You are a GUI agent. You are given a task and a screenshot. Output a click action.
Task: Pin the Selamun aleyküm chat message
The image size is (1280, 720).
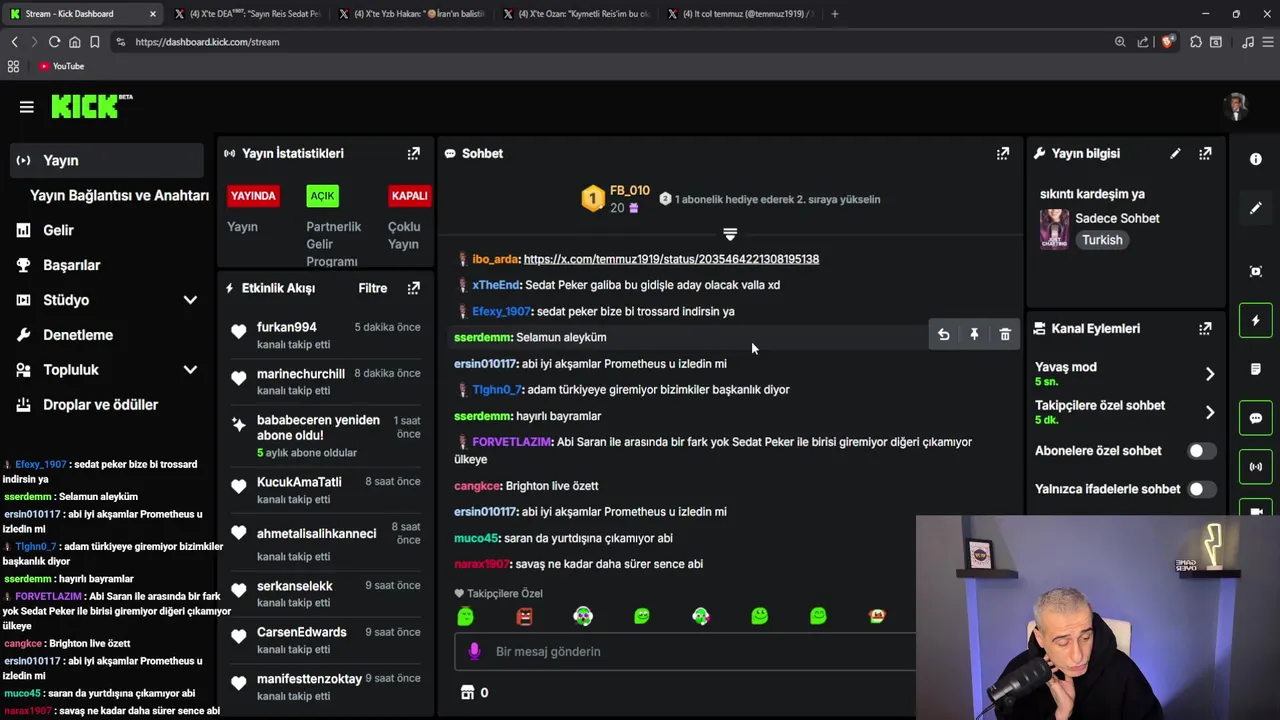pos(974,335)
